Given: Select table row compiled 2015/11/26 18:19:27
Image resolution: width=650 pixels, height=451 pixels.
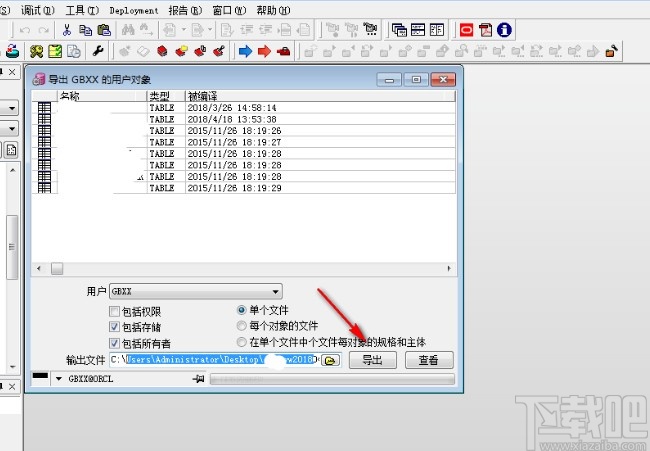Looking at the screenshot, I should pos(244,142).
